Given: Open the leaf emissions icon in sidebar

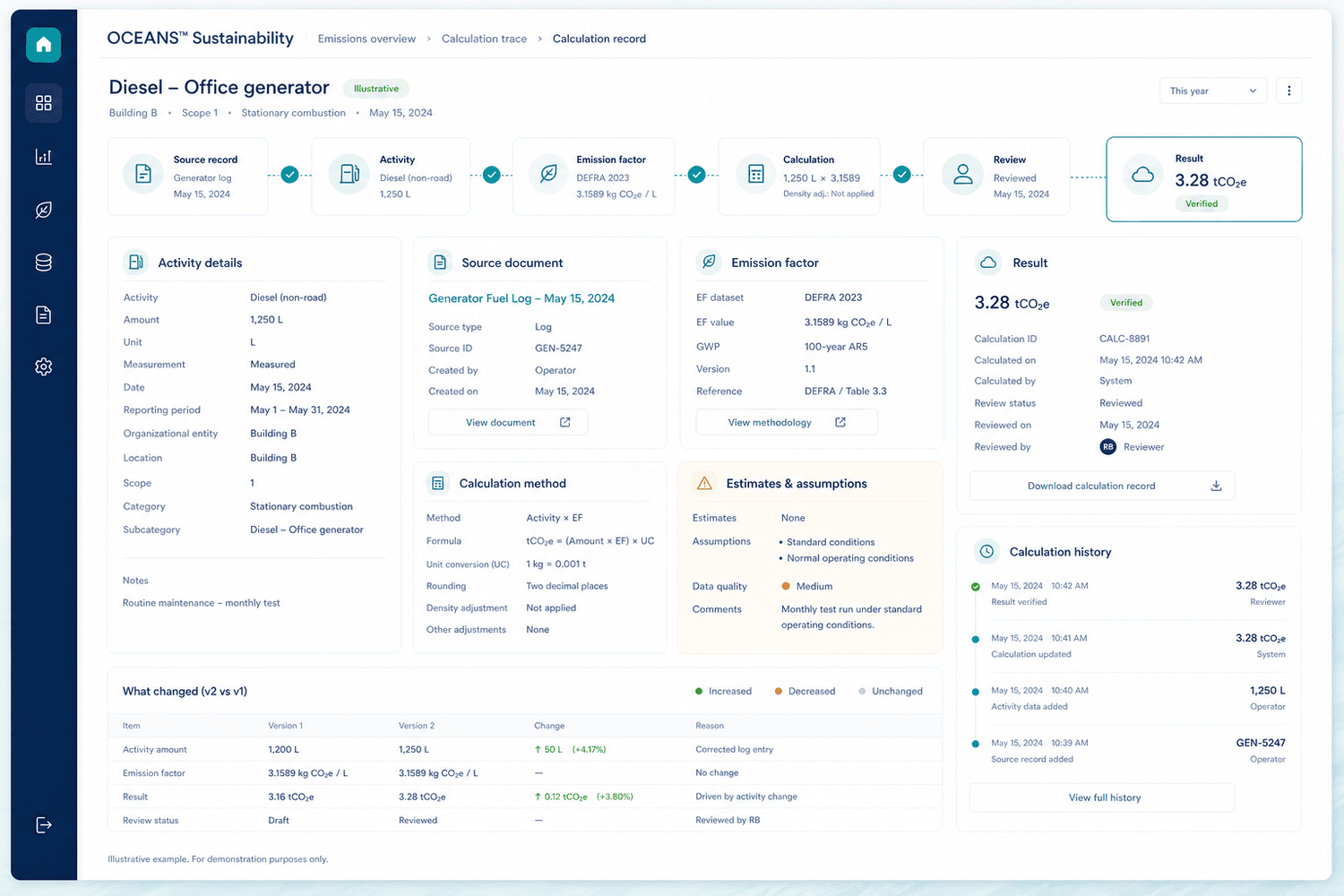Looking at the screenshot, I should click(x=43, y=210).
